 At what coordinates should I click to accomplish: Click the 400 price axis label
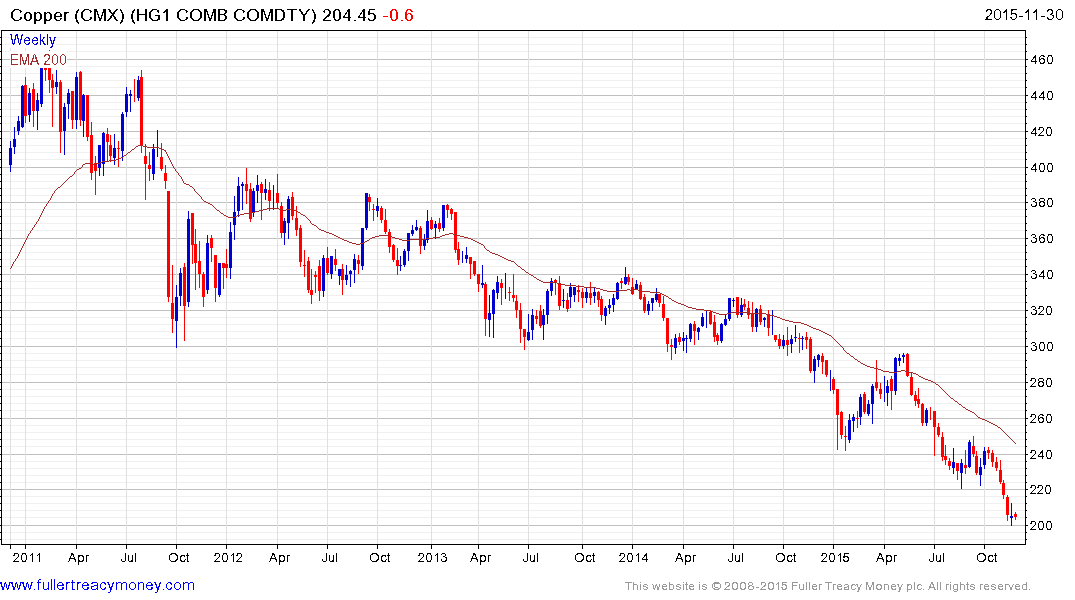(1041, 167)
